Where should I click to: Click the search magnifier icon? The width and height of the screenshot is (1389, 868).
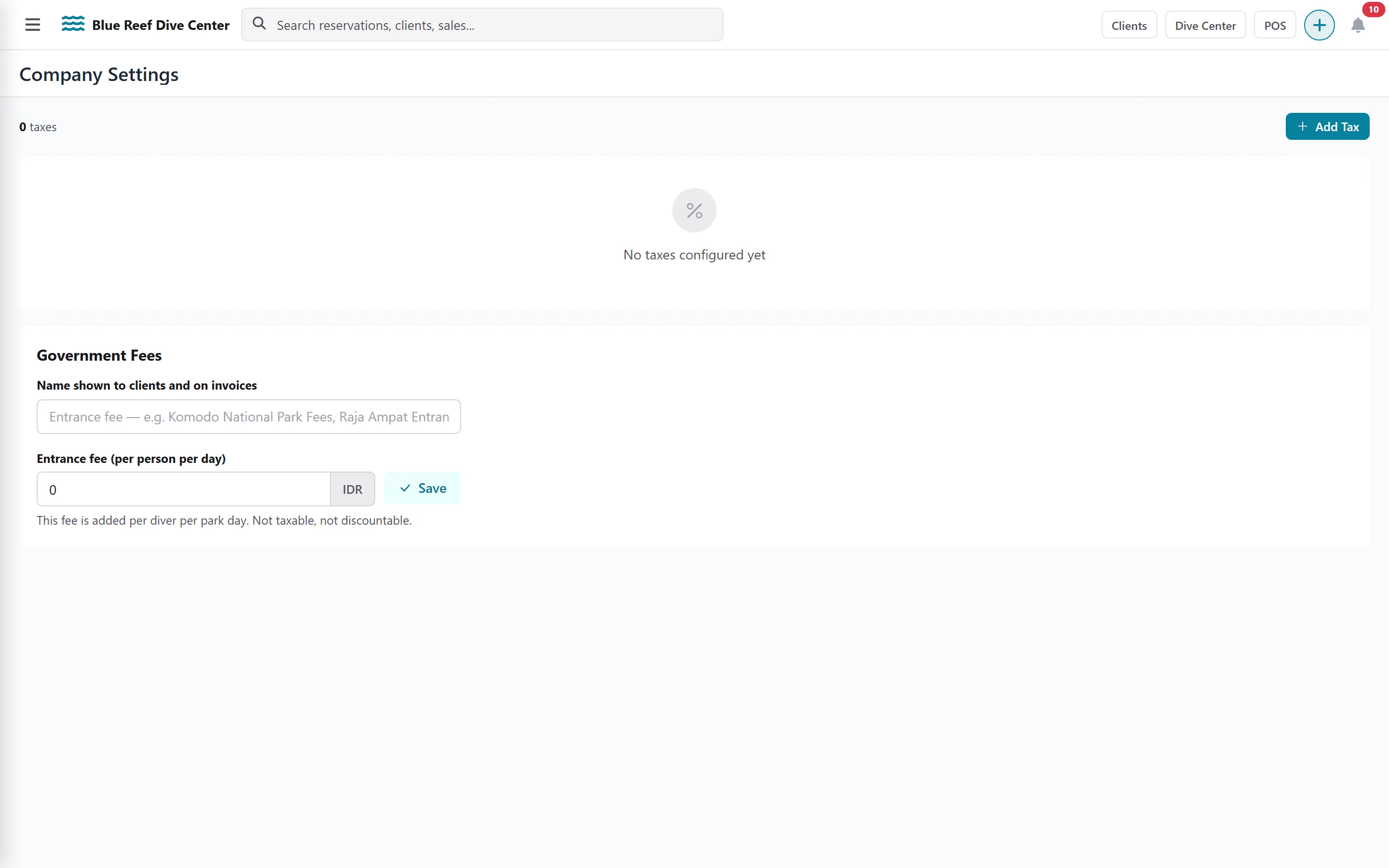tap(259, 24)
